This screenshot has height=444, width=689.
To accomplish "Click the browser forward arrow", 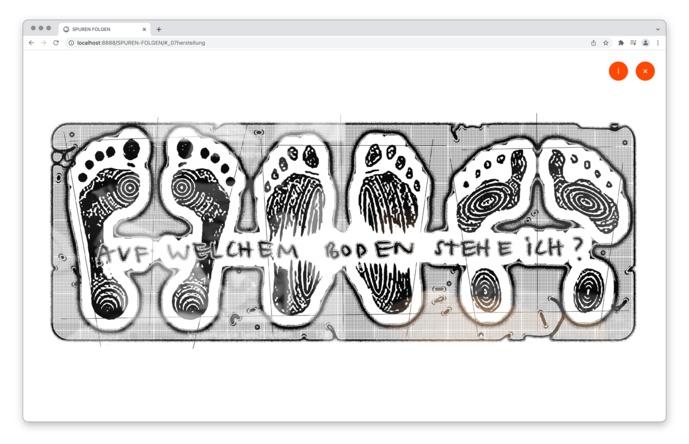I will click(44, 43).
